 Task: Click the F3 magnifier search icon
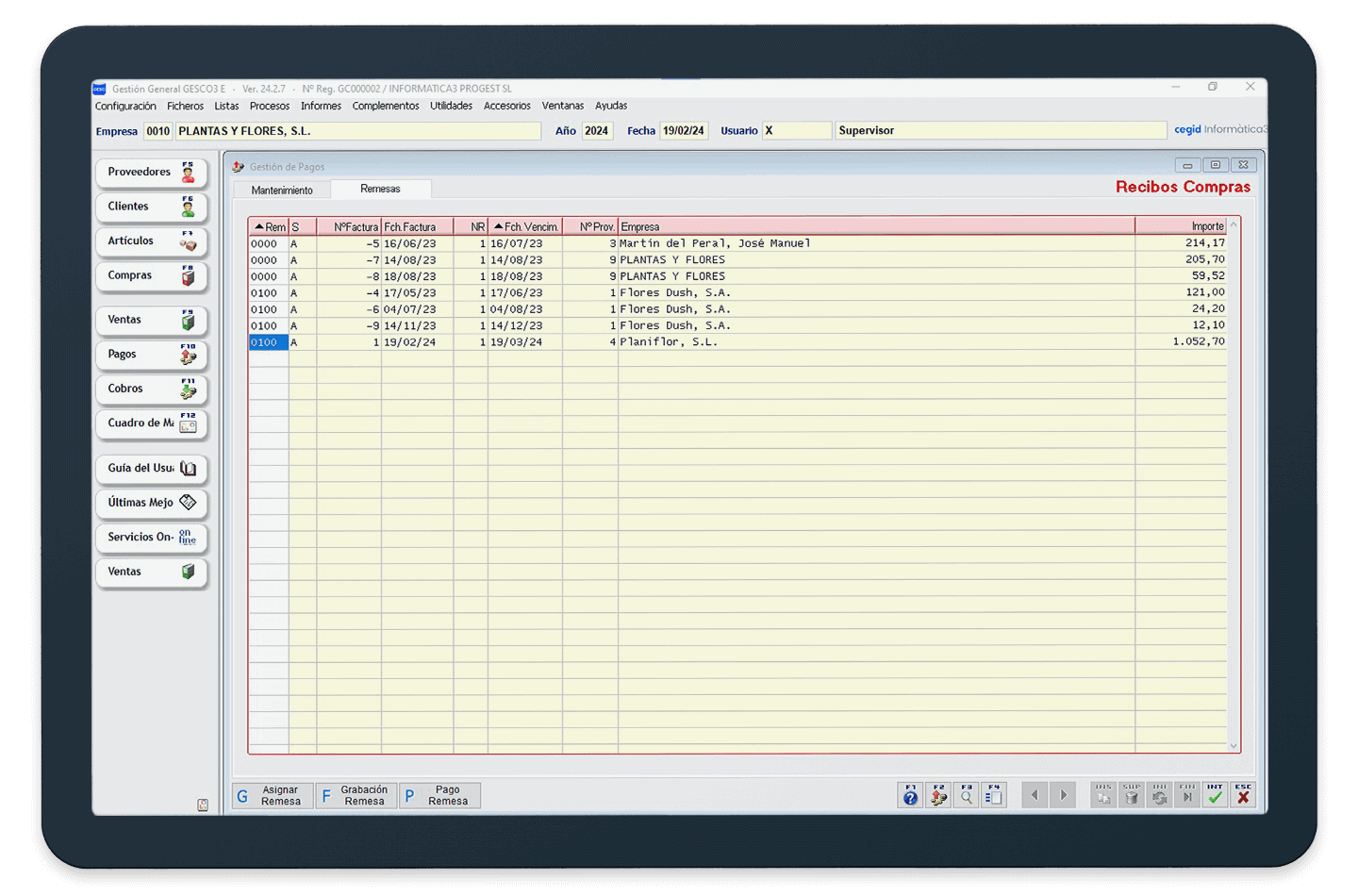click(966, 795)
